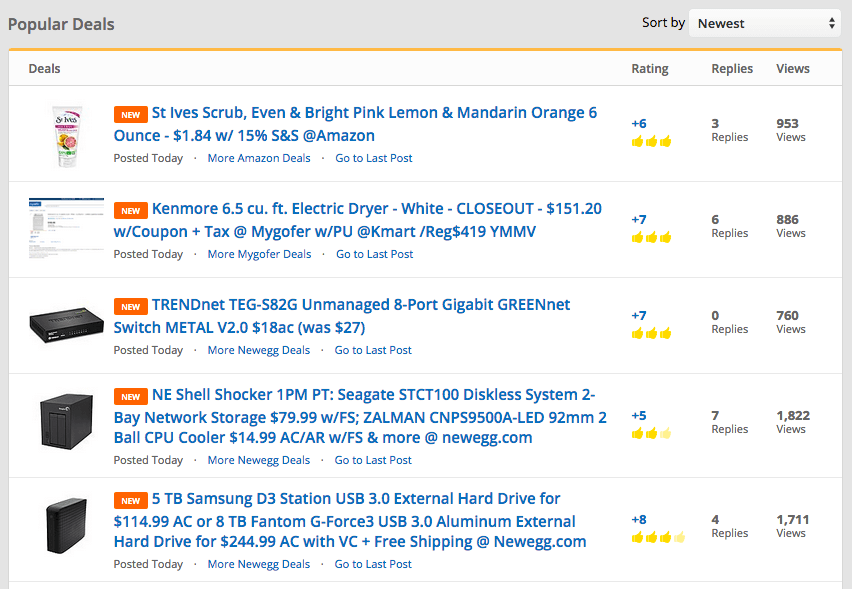Screen dimensions: 852x589
Task: Go to Last Post for Kenmore dryer deal
Action: click(x=374, y=254)
